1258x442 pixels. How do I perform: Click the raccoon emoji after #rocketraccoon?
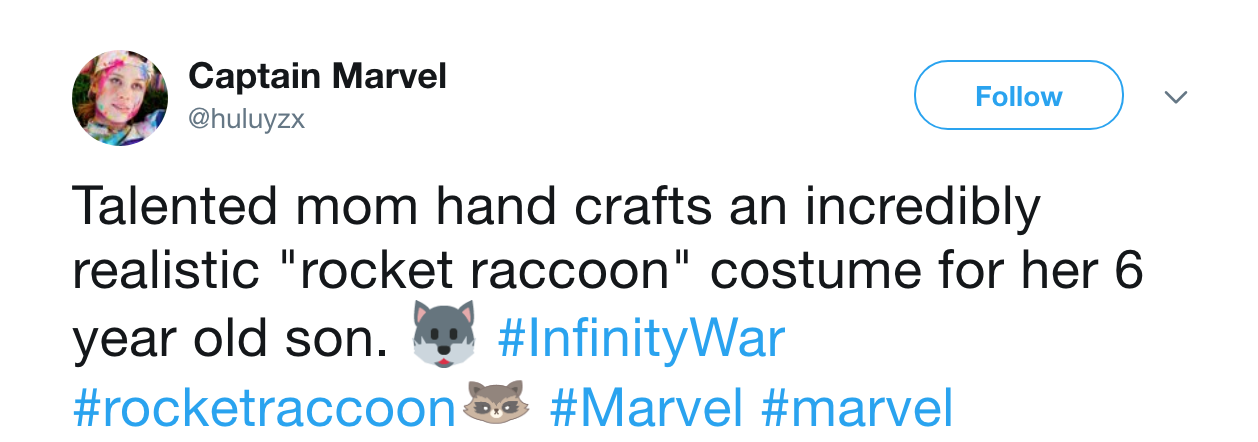[x=494, y=405]
